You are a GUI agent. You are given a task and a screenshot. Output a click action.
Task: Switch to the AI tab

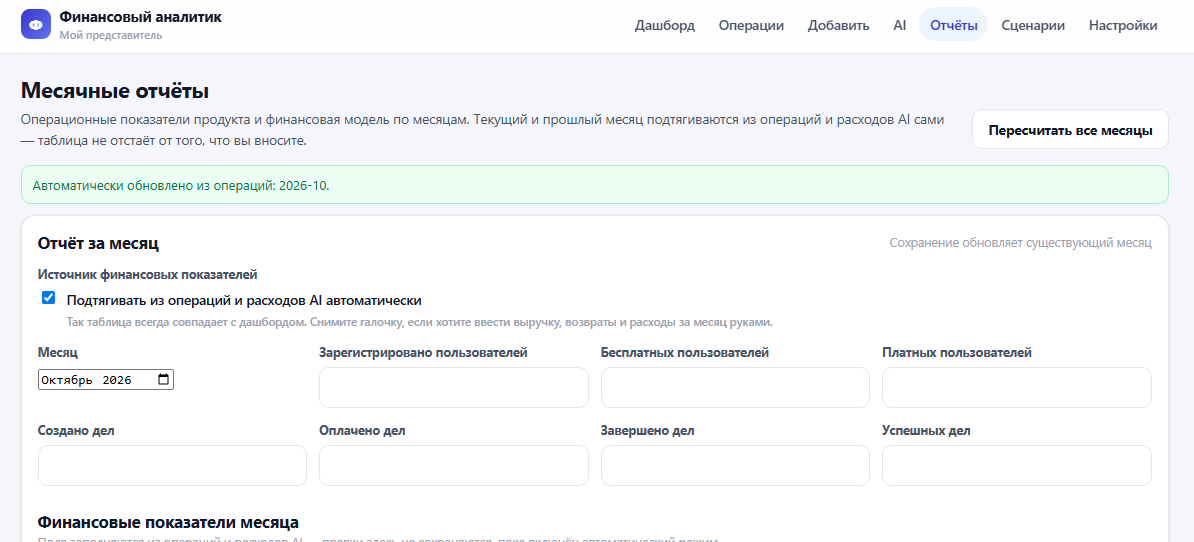(899, 25)
